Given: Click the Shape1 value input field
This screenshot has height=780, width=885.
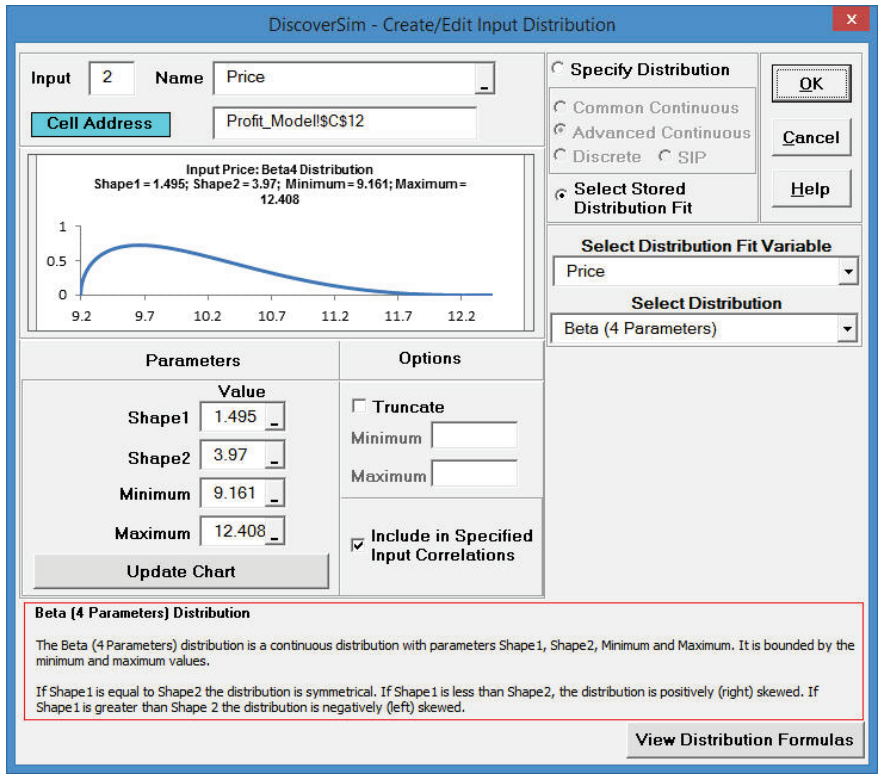Looking at the screenshot, I should pos(235,419).
